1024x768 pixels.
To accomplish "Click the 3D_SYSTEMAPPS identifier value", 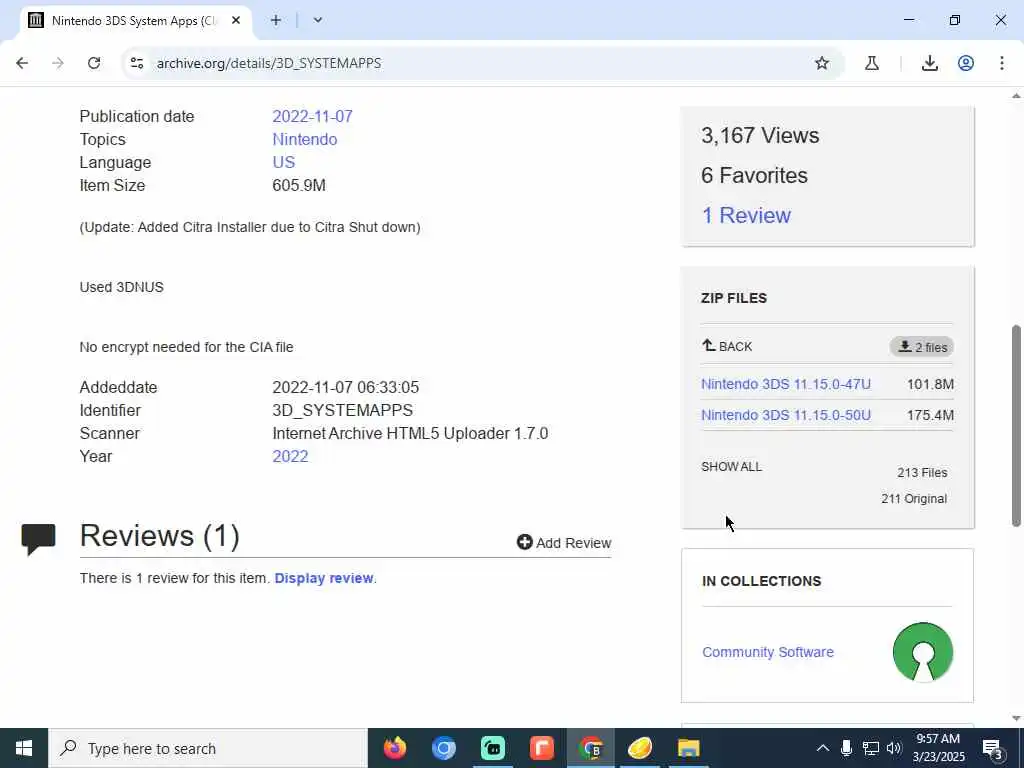I will [x=342, y=410].
